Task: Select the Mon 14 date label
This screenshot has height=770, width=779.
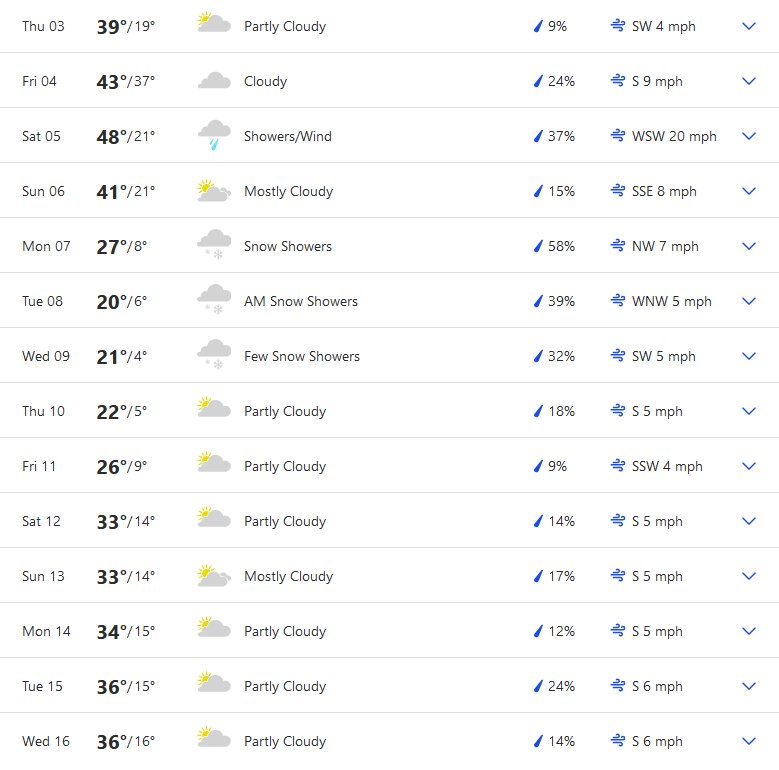Action: [x=46, y=631]
